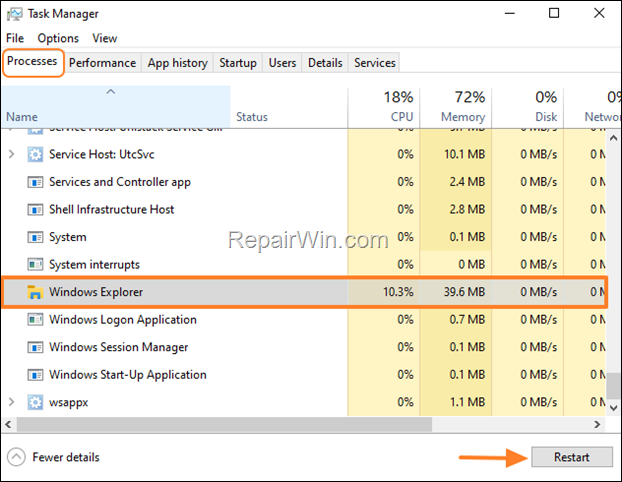622x482 pixels.
Task: Switch to the Details tab
Action: (x=325, y=63)
